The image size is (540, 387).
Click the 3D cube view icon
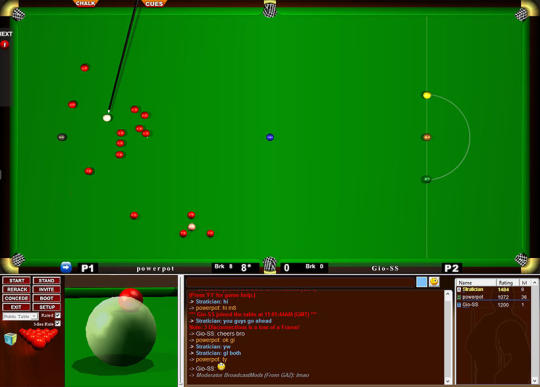tap(10, 339)
